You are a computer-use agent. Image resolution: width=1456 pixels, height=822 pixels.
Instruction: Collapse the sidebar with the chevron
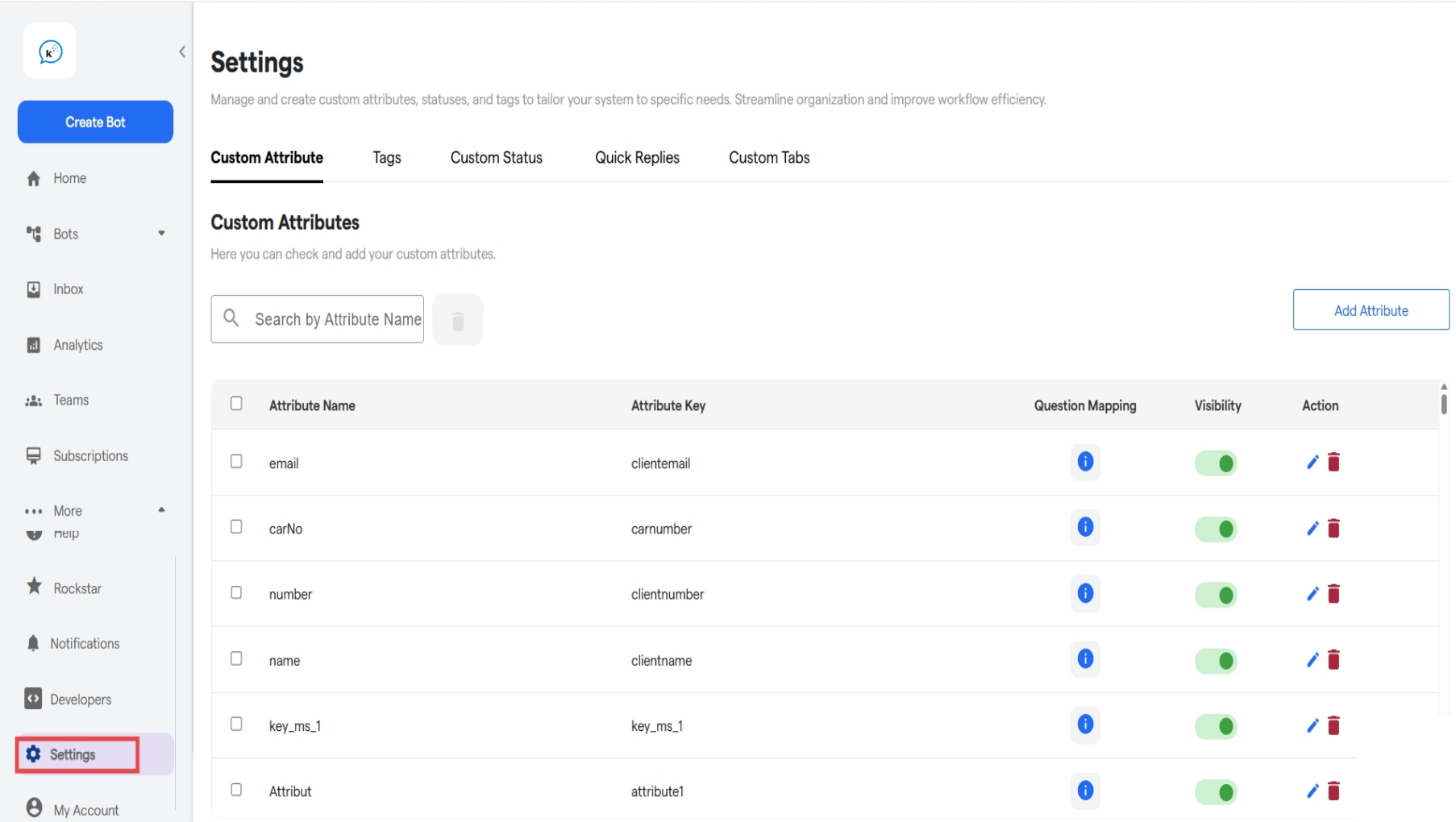[181, 51]
